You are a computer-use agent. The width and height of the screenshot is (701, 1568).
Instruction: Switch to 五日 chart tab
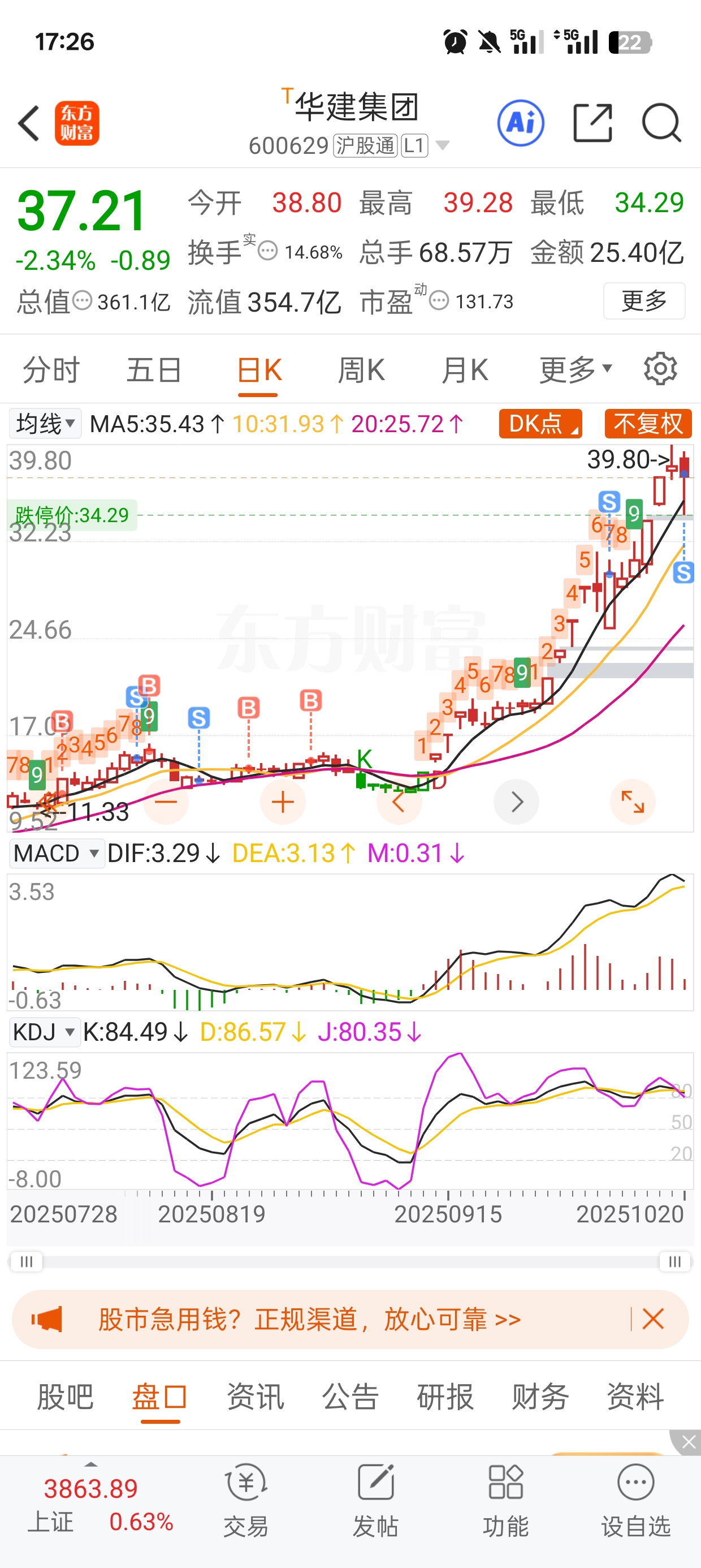[154, 370]
